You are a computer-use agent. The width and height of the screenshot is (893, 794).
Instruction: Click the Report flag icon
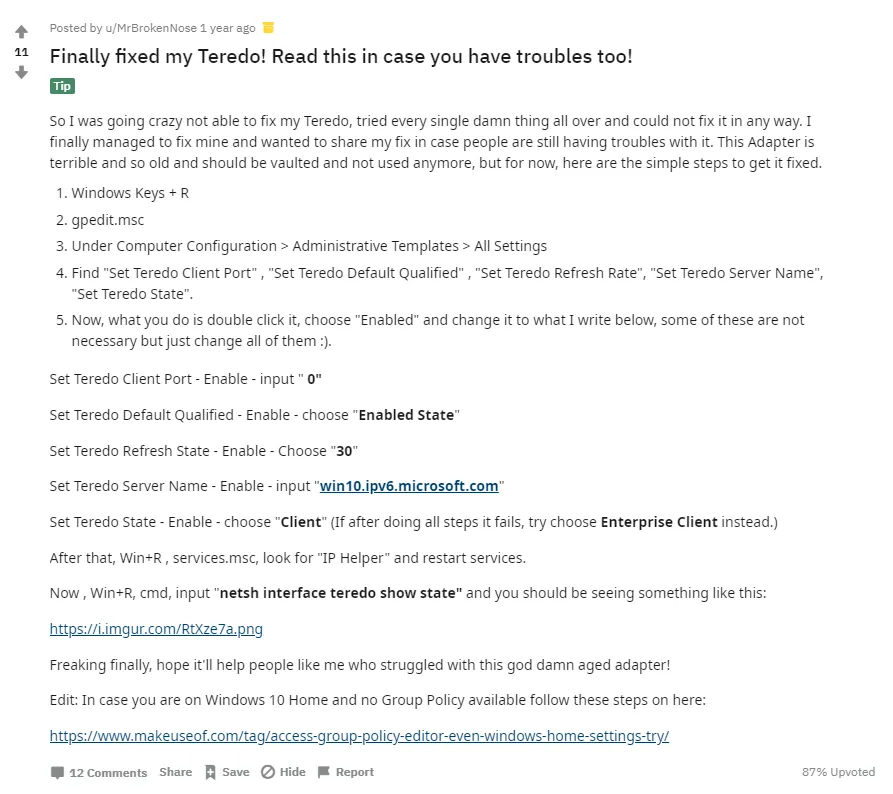[323, 772]
